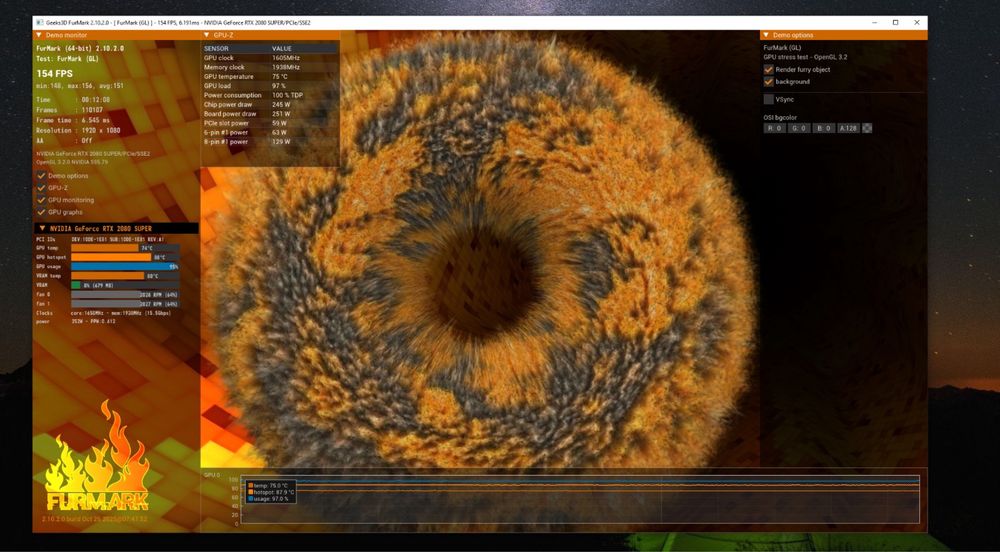This screenshot has width=1000, height=552.
Task: Click the Frame time 6.545 ms line
Action: tap(73, 120)
